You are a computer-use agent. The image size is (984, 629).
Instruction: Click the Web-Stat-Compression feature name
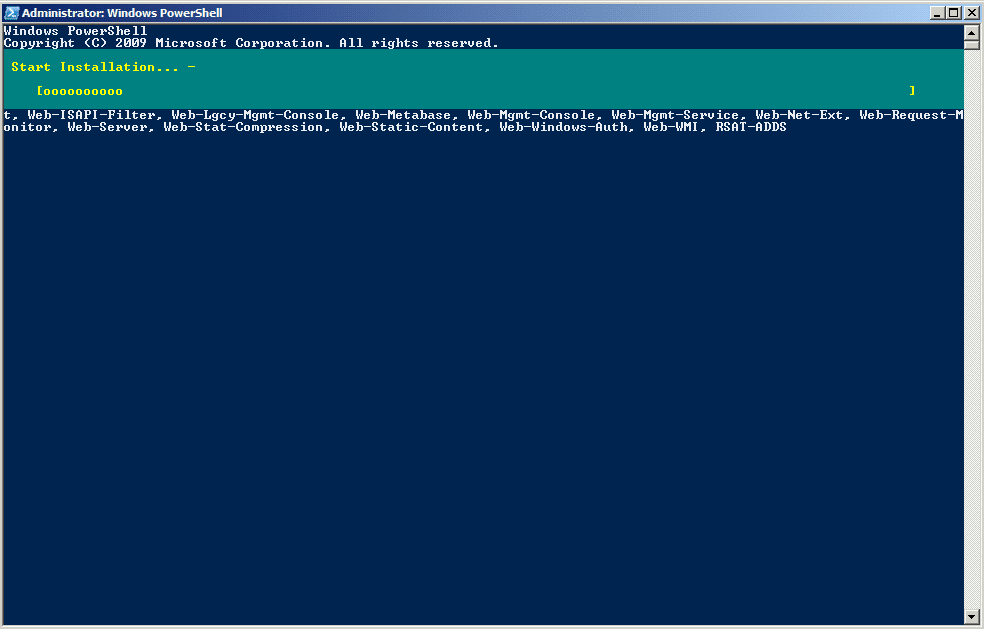point(243,127)
